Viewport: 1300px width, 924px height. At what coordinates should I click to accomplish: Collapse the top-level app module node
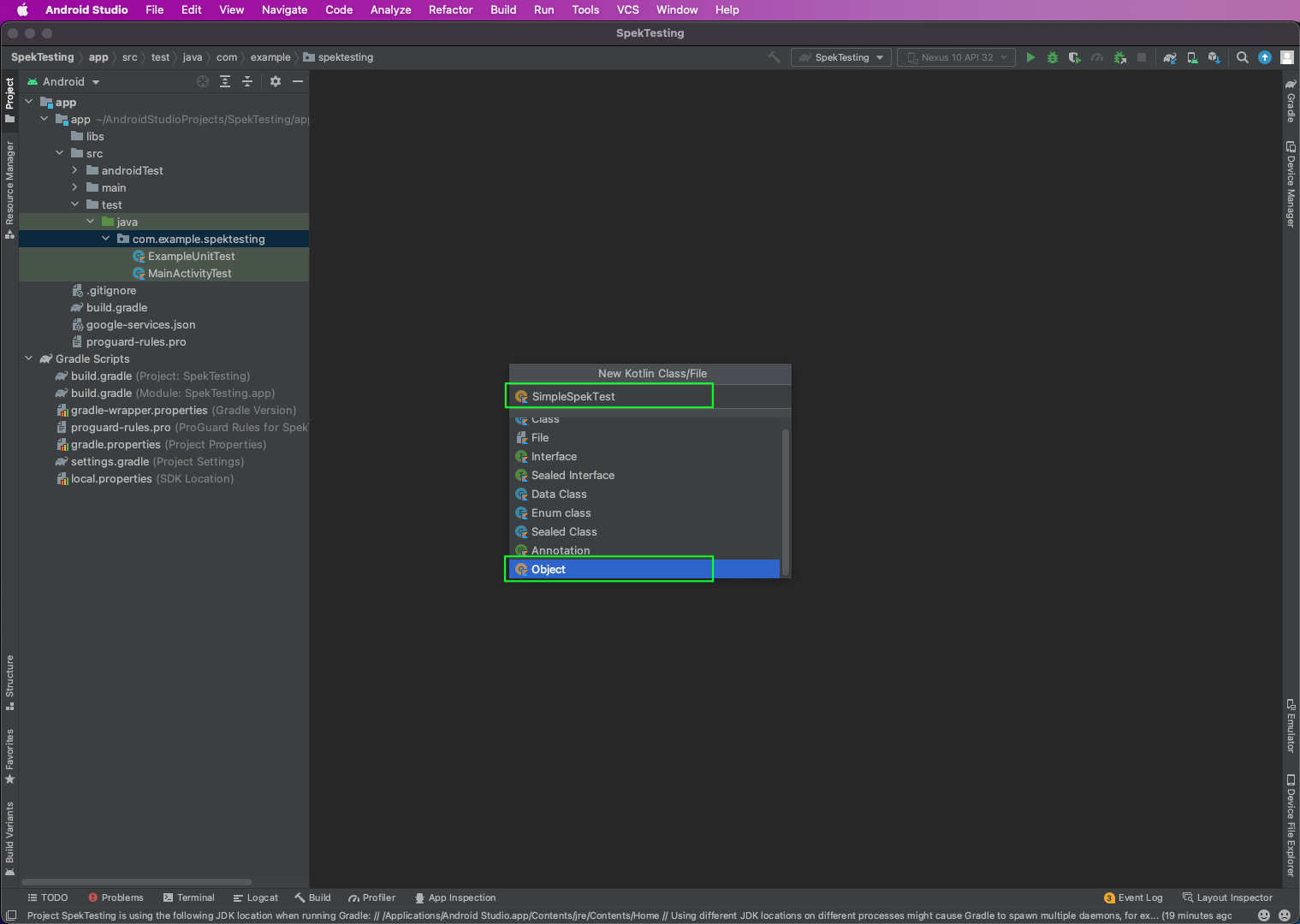(x=29, y=102)
